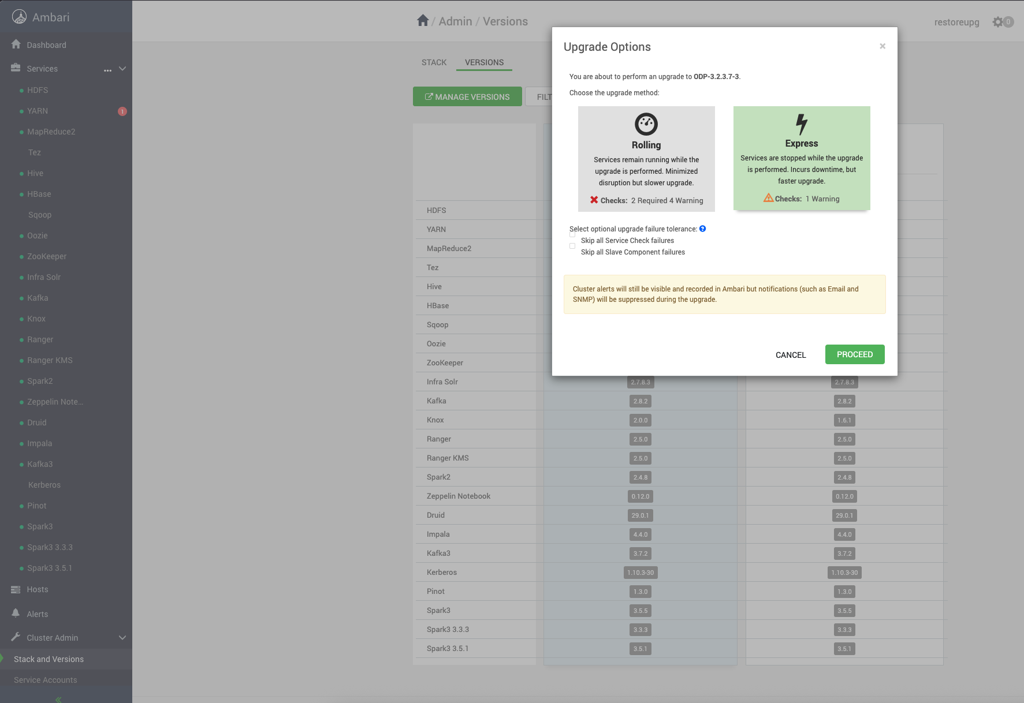Viewport: 1024px width, 703px height.
Task: Collapse the sidebar with double-chevron icon
Action: pos(59,698)
